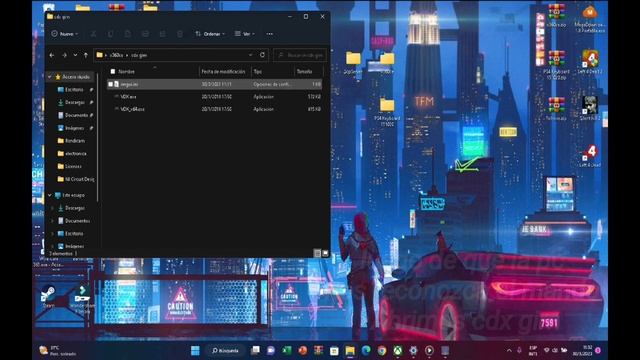The height and width of the screenshot is (360, 640).
Task: Click the Copy icon in Explorer toolbar
Action: (111, 34)
